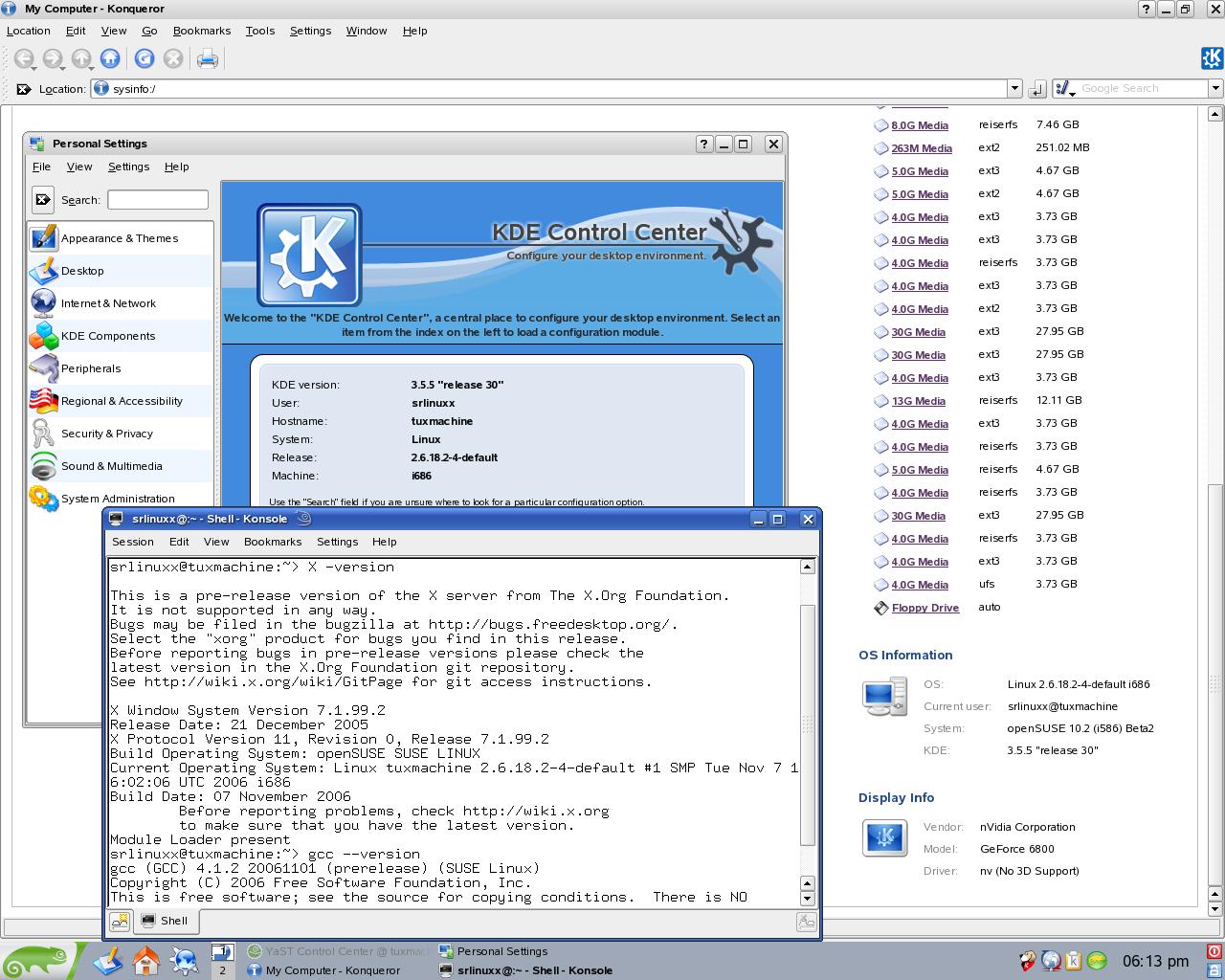The width and height of the screenshot is (1225, 980).
Task: Open Security & Privacy category
Action: coord(120,434)
